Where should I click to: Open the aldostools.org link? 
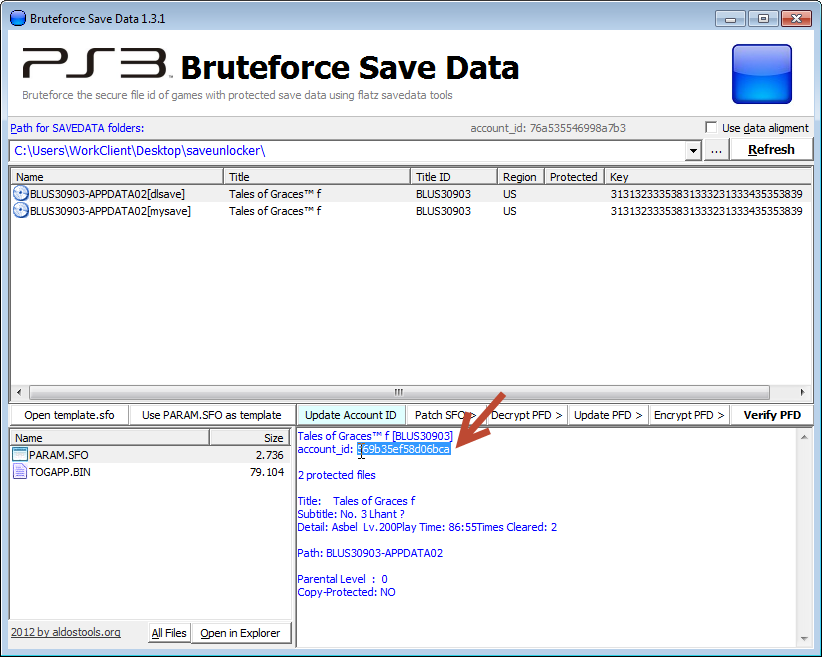[66, 632]
